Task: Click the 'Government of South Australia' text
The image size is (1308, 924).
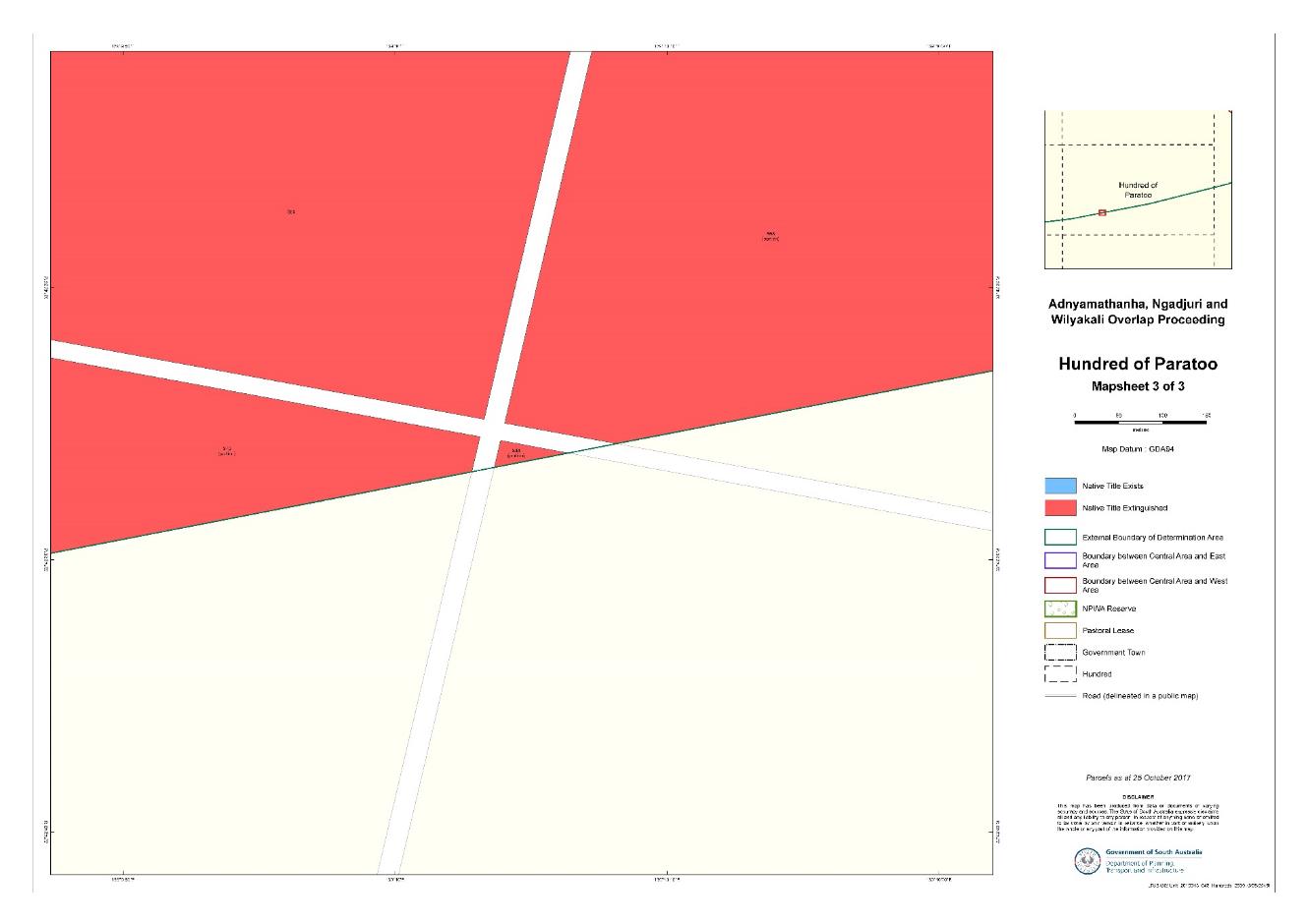Action: (1154, 852)
